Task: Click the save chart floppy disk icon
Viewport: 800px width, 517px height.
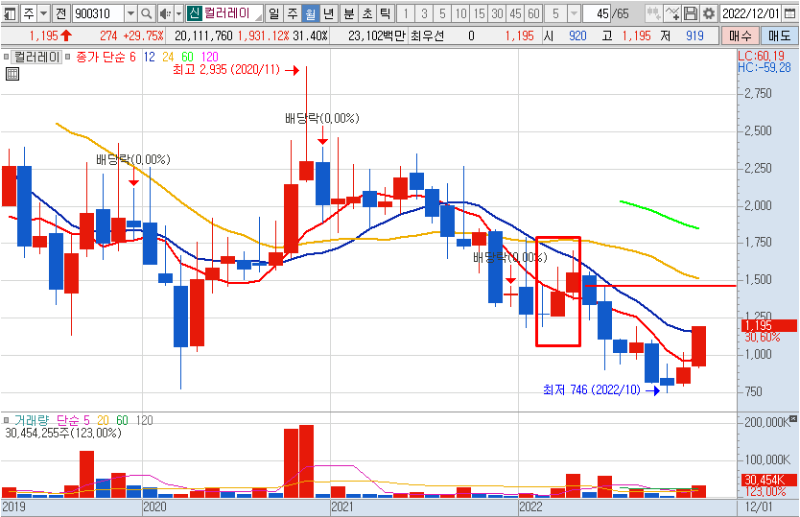Action: click(x=690, y=13)
